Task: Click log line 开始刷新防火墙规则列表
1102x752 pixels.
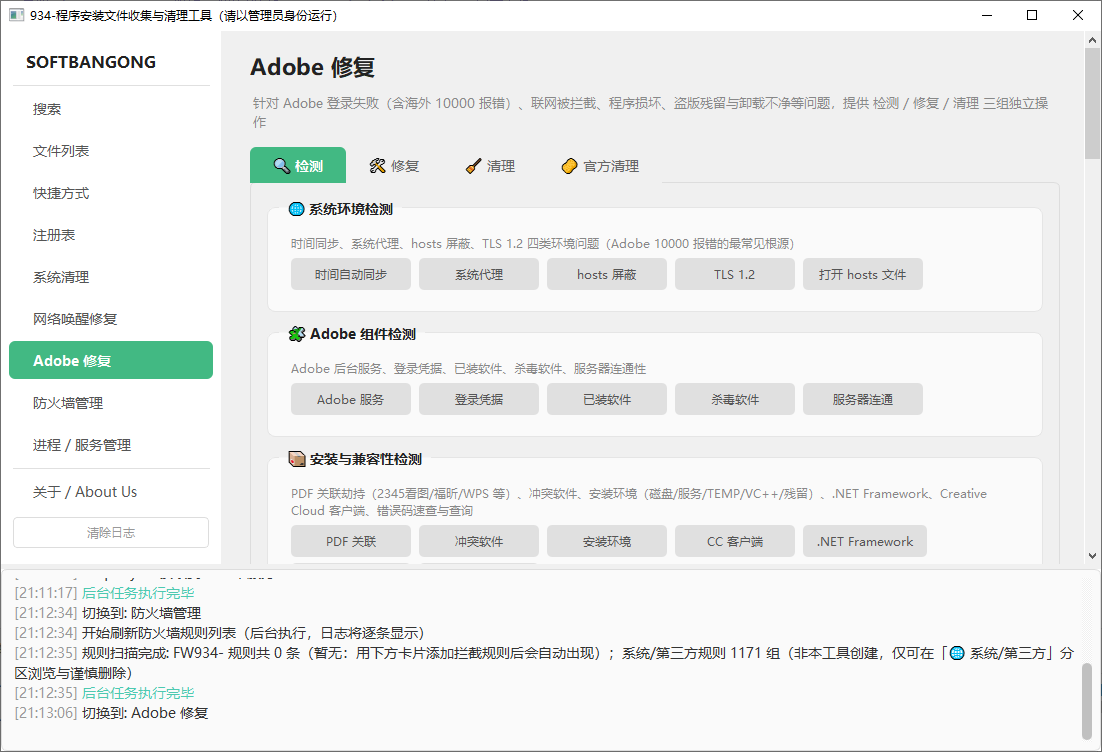Action: [219, 633]
